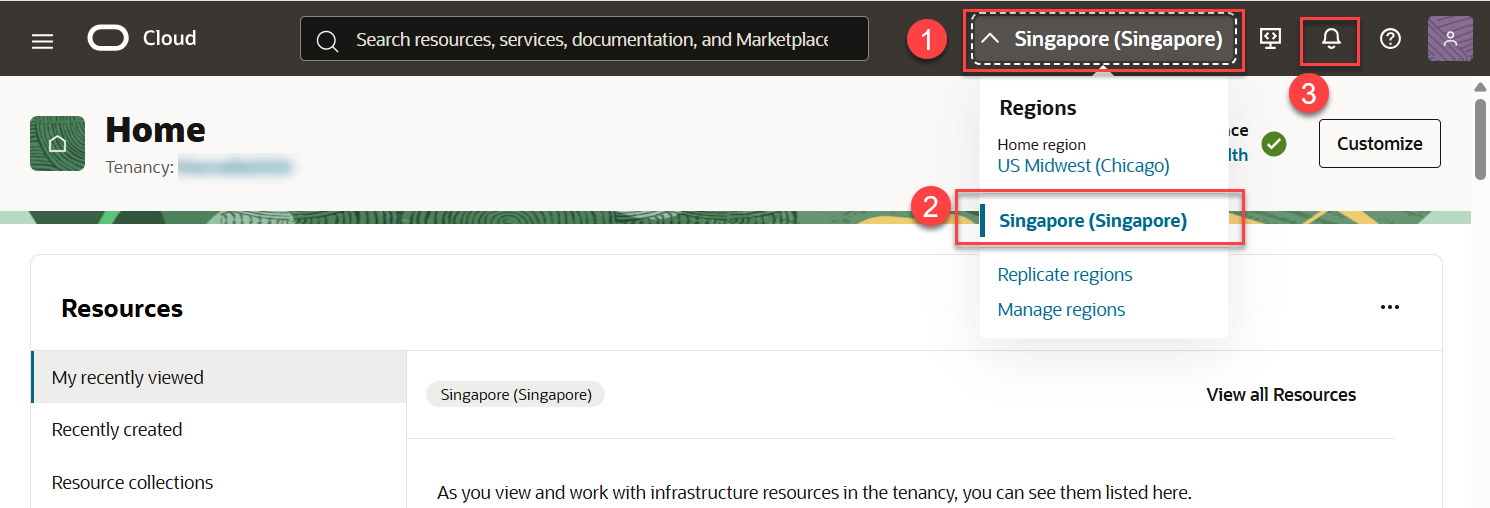Select My recently viewed tab

[x=219, y=377]
